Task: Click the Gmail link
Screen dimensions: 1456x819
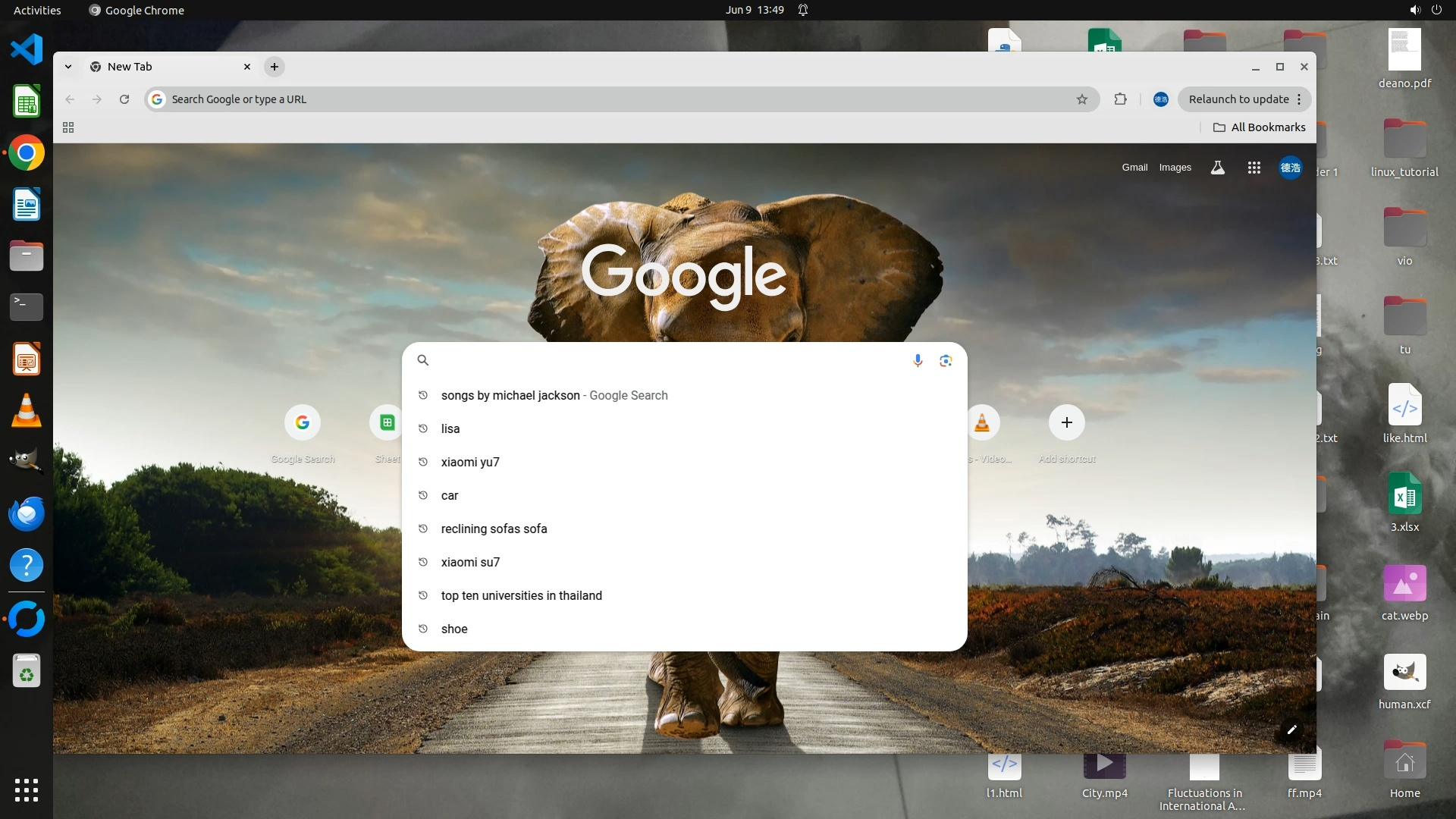Action: click(1134, 168)
